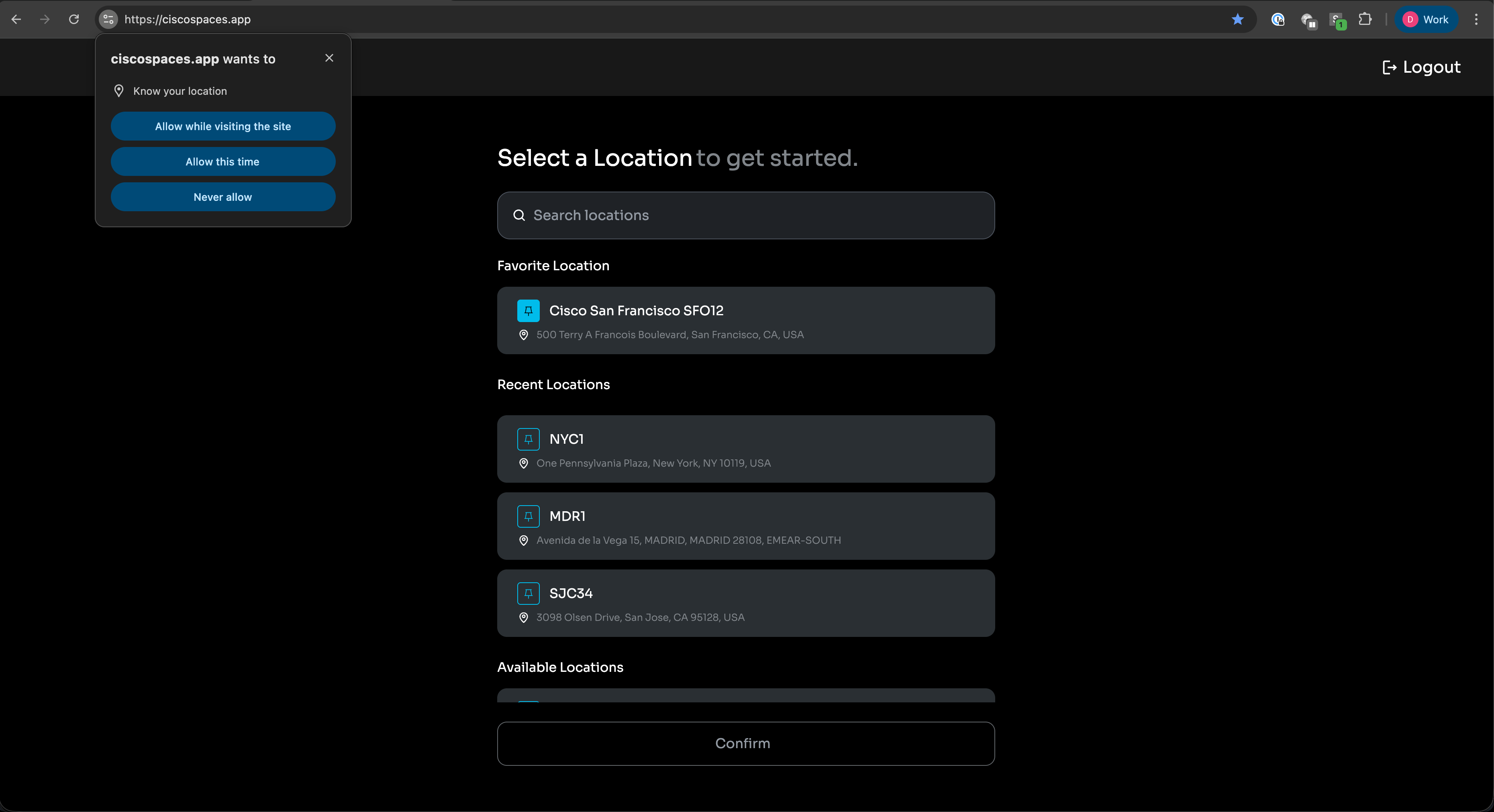Choose Allow this time

pyautogui.click(x=223, y=161)
